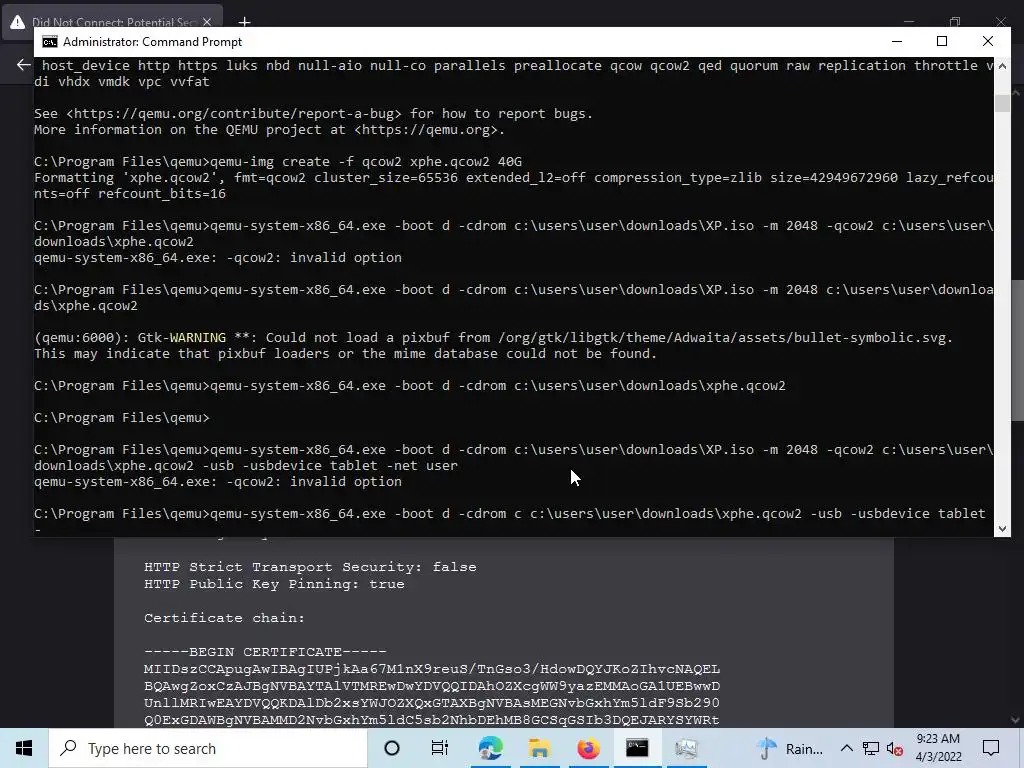1024x768 pixels.
Task: Click the 'Certificate chain:' text in Firefox
Action: point(224,618)
